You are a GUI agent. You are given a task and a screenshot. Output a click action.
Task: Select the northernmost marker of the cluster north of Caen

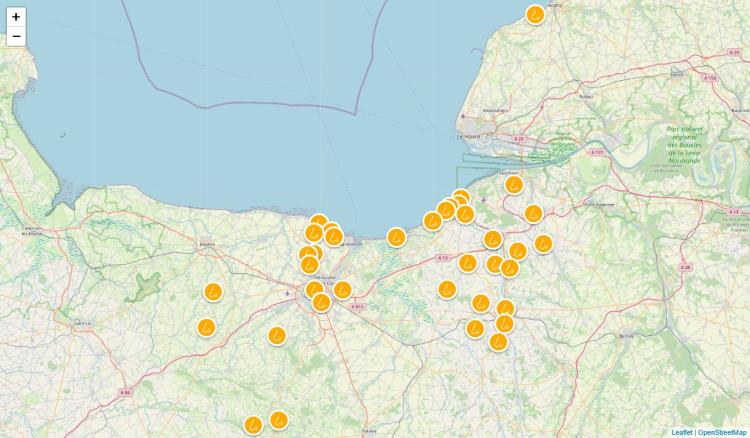[319, 222]
